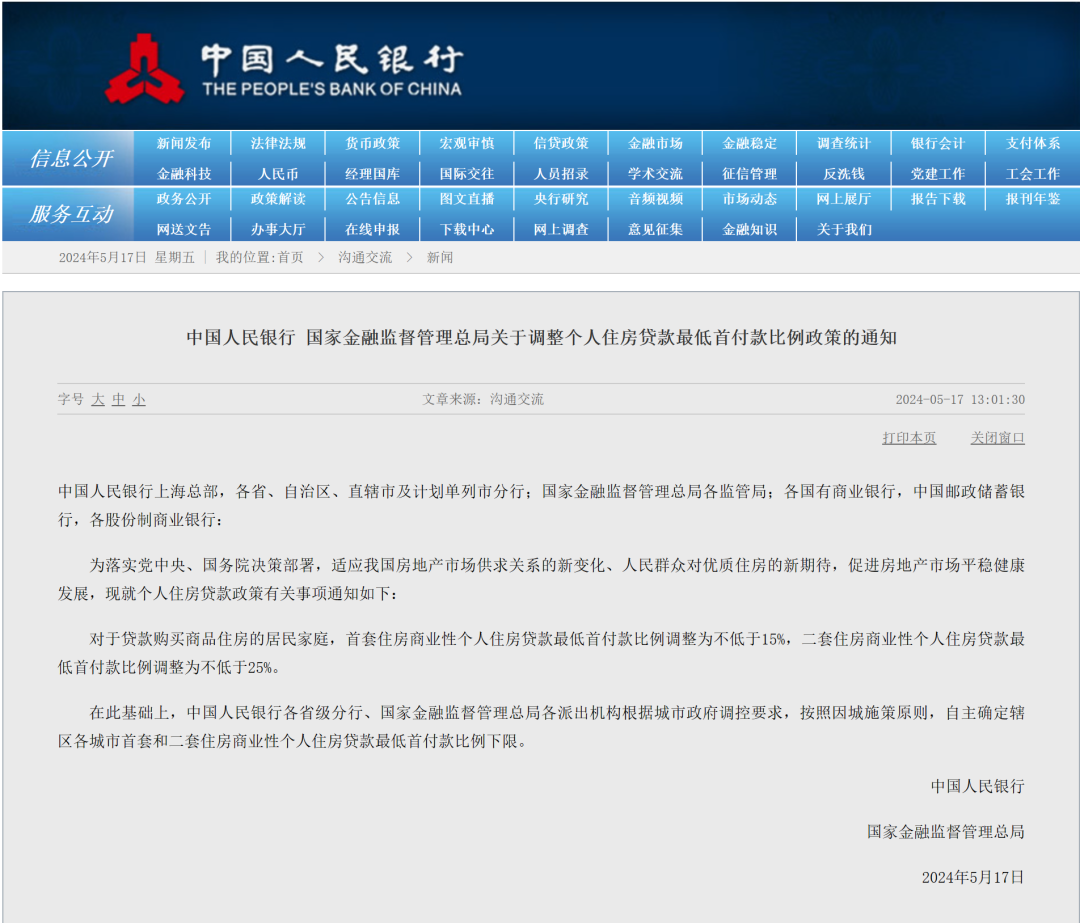1080x923 pixels.
Task: Click the 文章来源：沟通交流 text
Action: coord(483,400)
